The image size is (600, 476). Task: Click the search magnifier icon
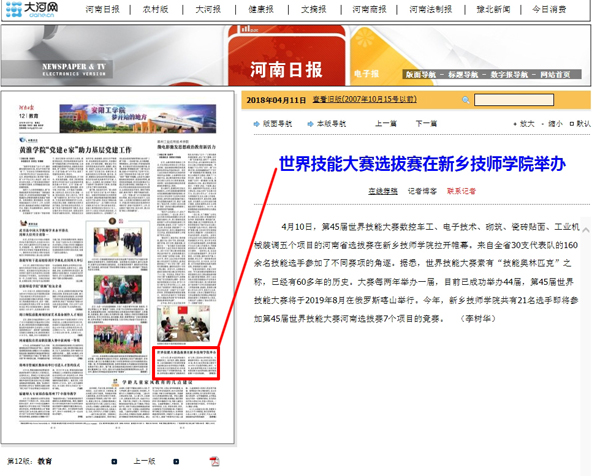pyautogui.click(x=466, y=100)
